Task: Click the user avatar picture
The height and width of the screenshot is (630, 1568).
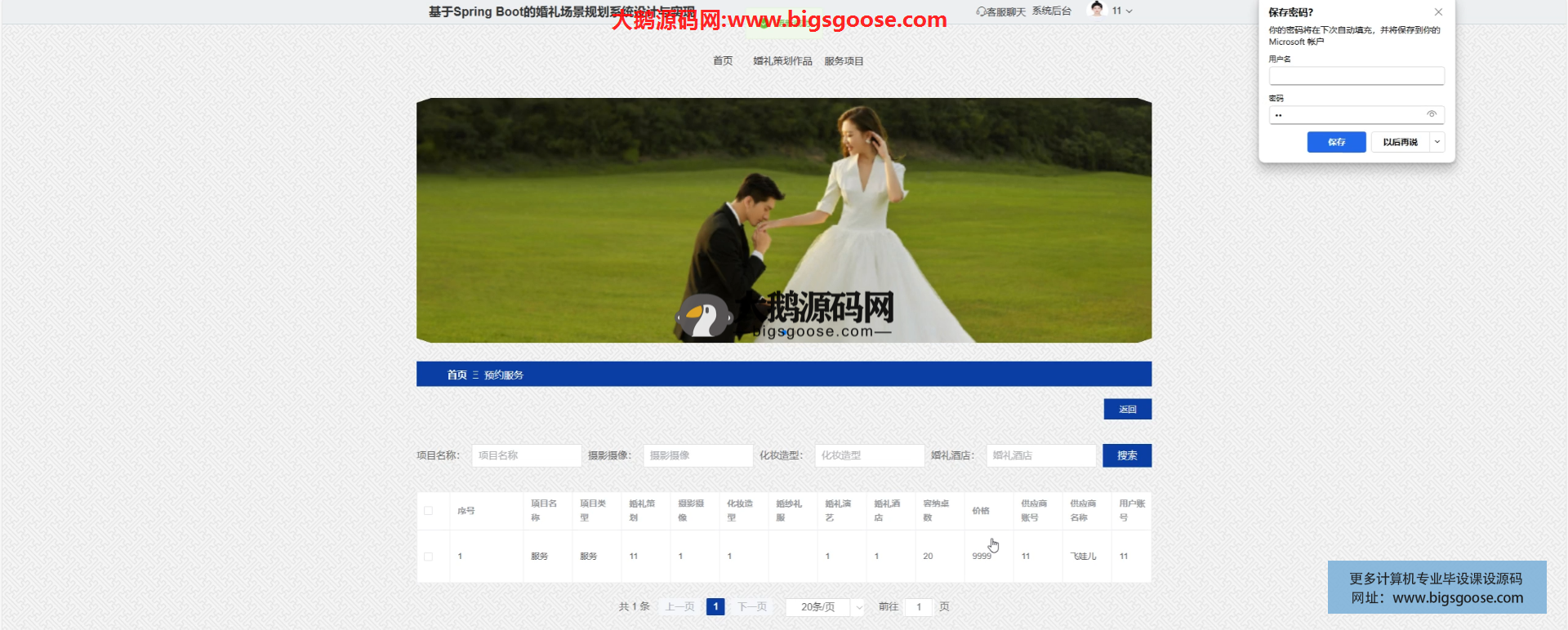Action: (1097, 10)
